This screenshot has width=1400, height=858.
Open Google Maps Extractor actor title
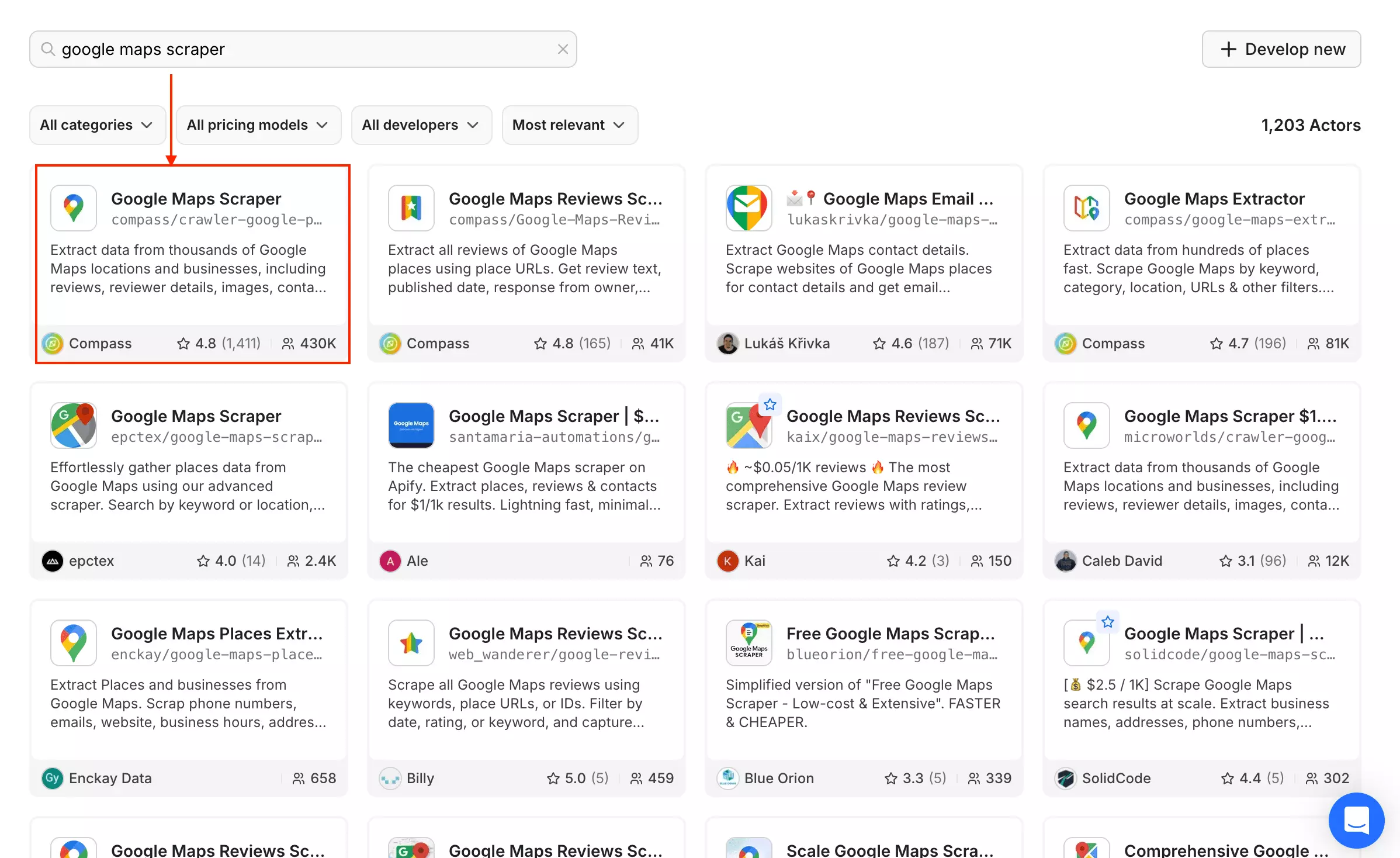1214,199
